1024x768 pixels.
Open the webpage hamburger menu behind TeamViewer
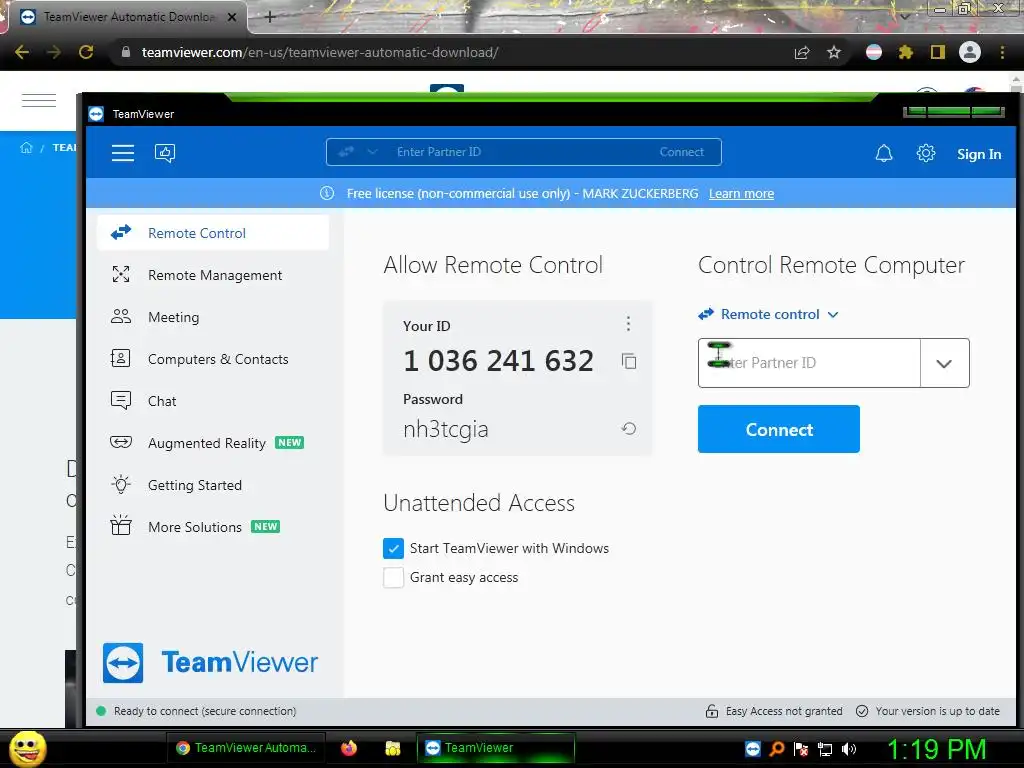[x=39, y=101]
